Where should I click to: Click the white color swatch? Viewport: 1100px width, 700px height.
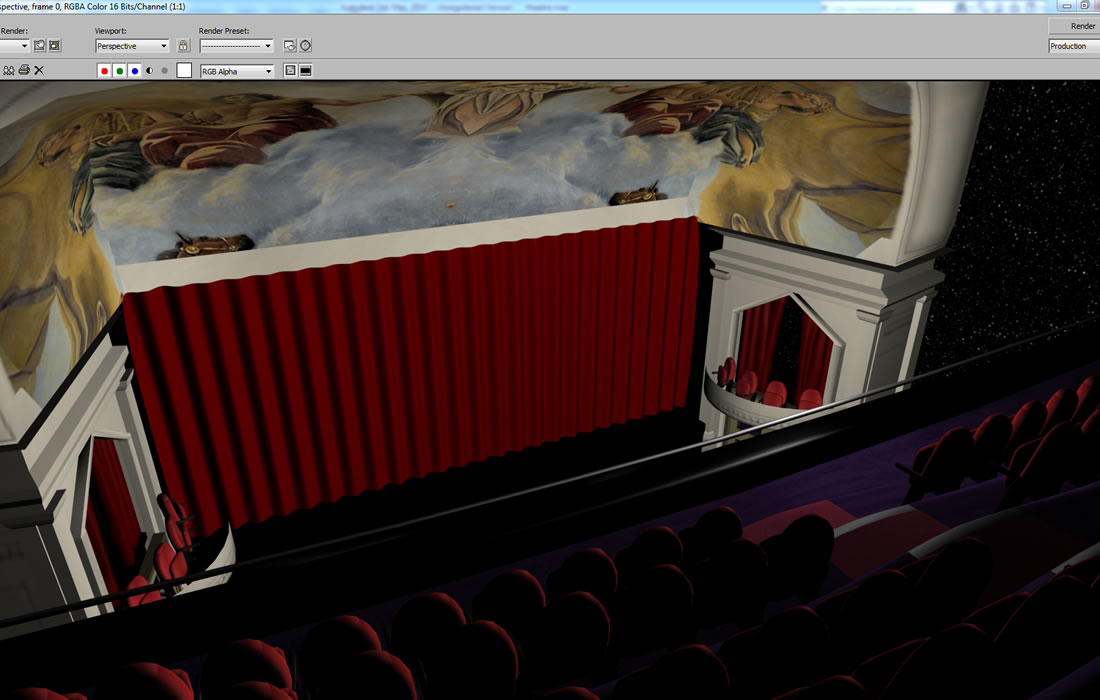(x=184, y=71)
